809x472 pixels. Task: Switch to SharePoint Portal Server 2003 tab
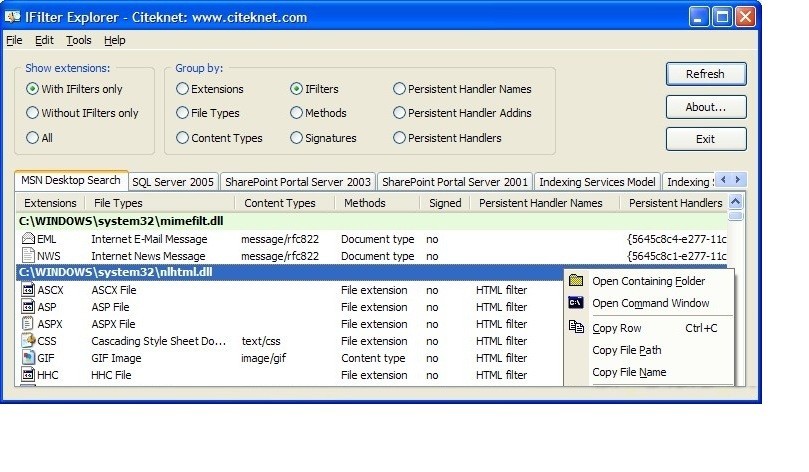pos(298,182)
